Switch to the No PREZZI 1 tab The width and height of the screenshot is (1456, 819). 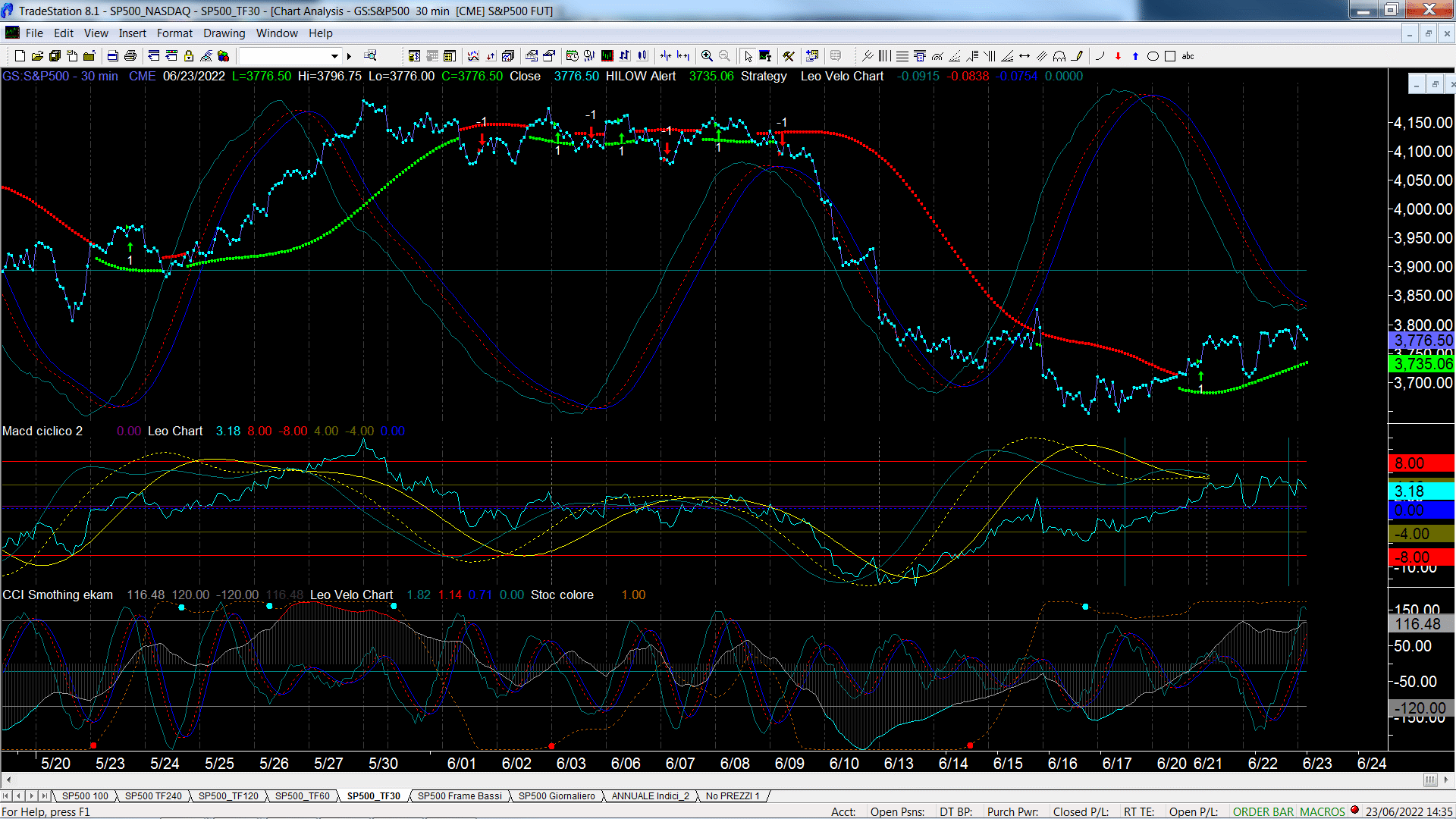point(733,796)
